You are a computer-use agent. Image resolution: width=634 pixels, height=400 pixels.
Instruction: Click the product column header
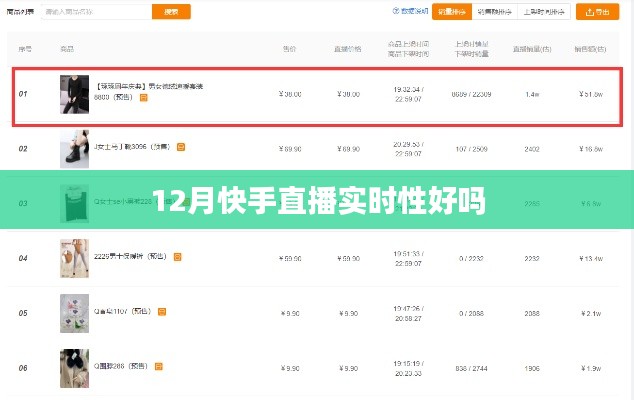(x=67, y=49)
